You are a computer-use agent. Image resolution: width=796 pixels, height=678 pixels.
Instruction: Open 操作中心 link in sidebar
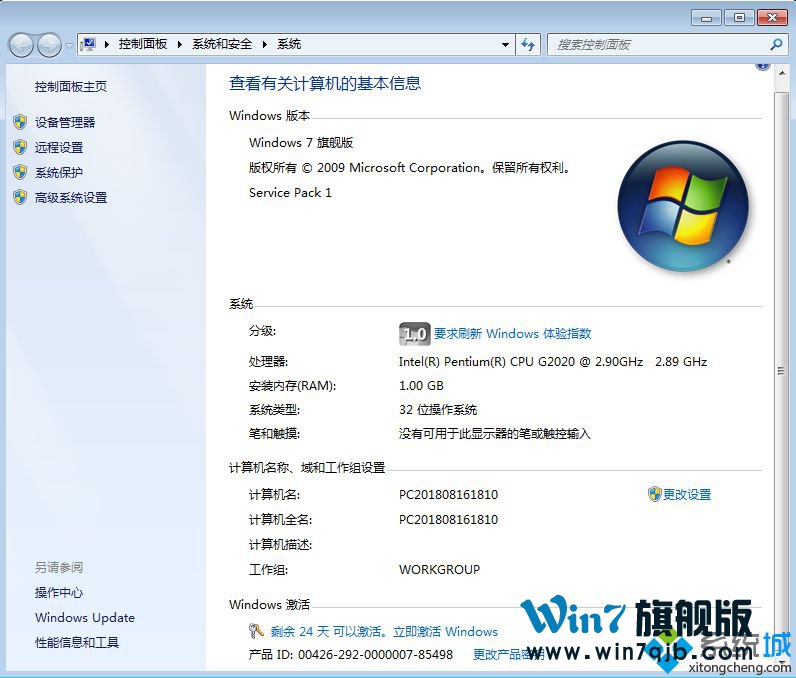58,592
